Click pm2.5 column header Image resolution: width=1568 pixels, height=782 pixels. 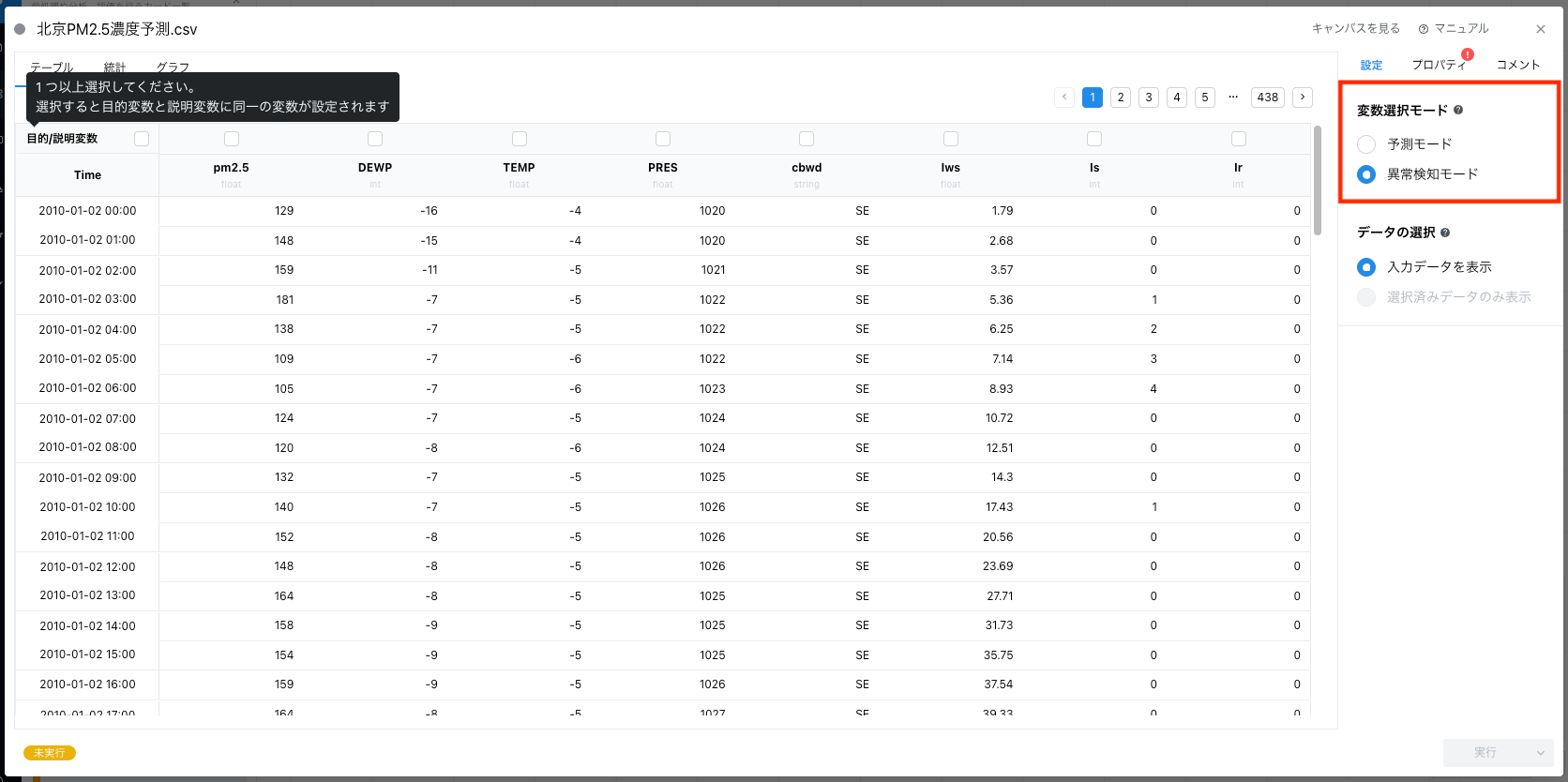232,175
